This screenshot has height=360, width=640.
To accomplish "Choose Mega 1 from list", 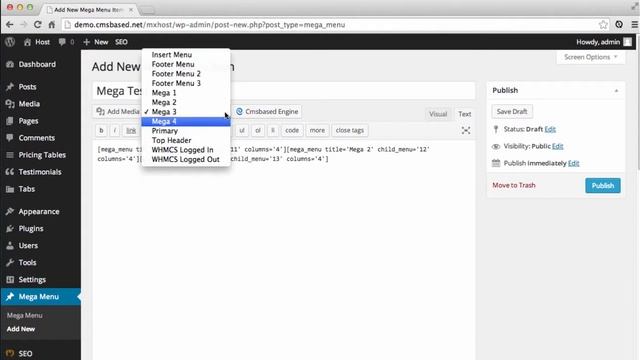I will (x=186, y=93).
